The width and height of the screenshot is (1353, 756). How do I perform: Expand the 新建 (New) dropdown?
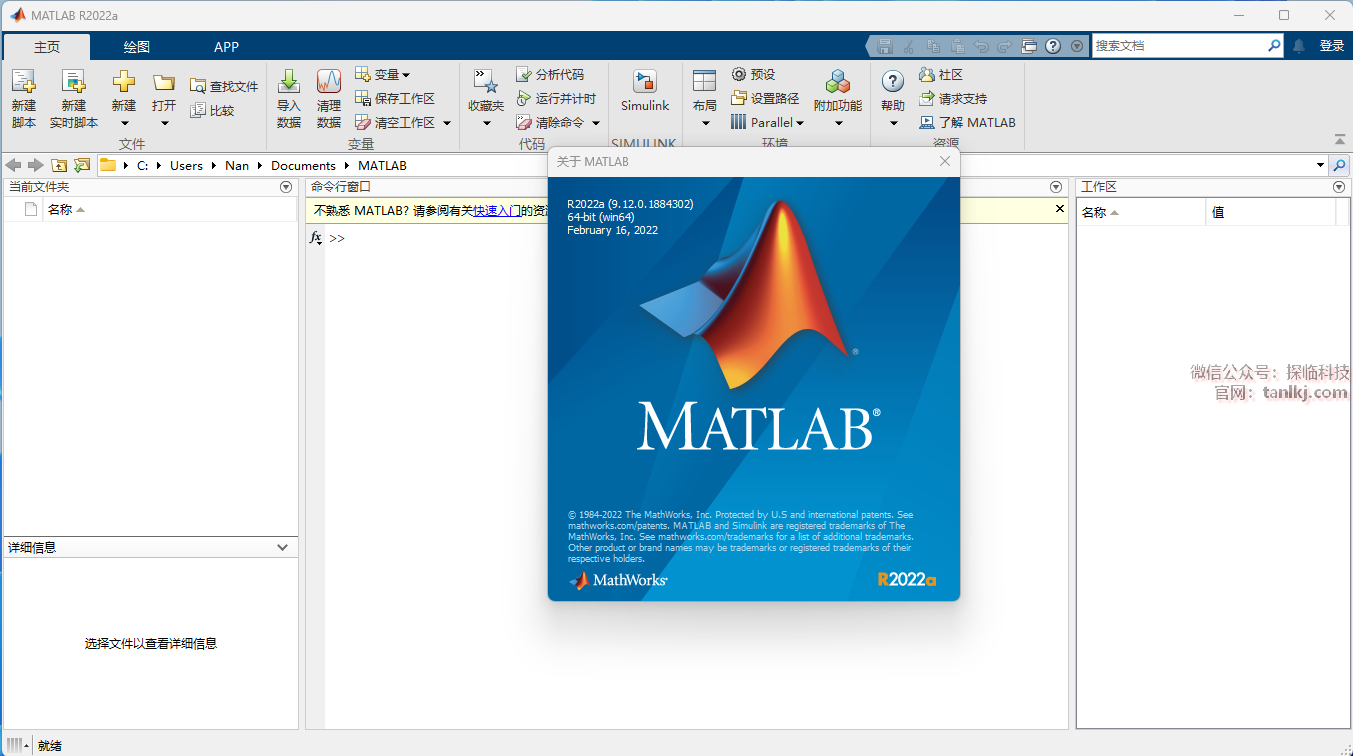(124, 124)
